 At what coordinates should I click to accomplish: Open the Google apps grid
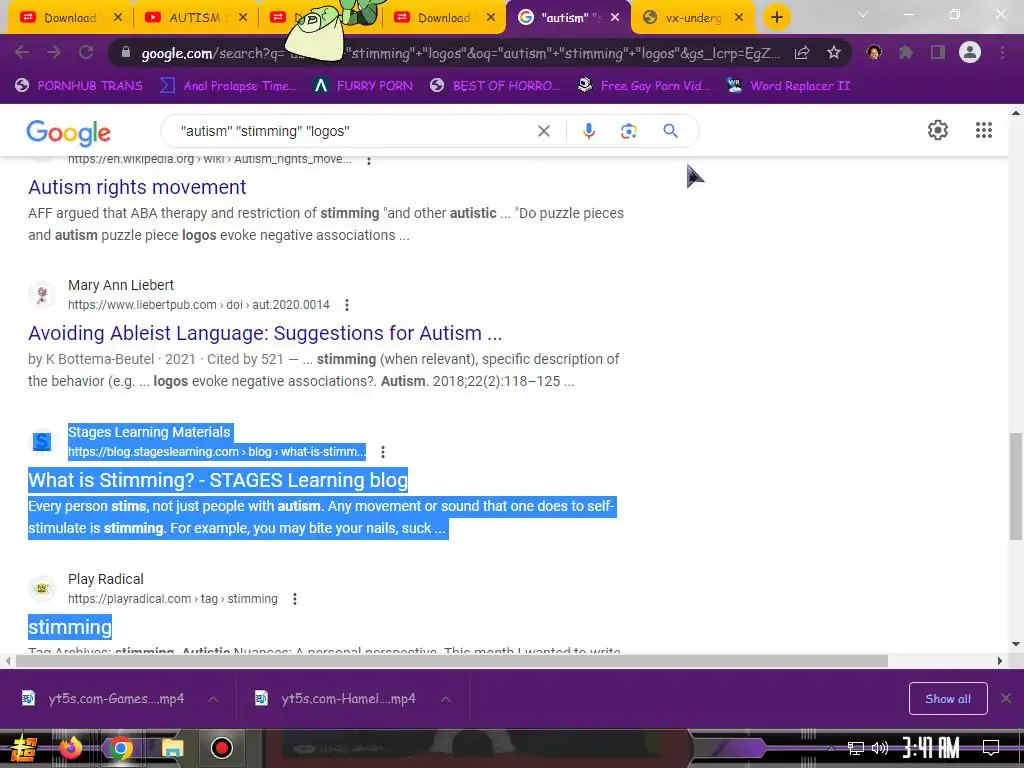pyautogui.click(x=984, y=130)
